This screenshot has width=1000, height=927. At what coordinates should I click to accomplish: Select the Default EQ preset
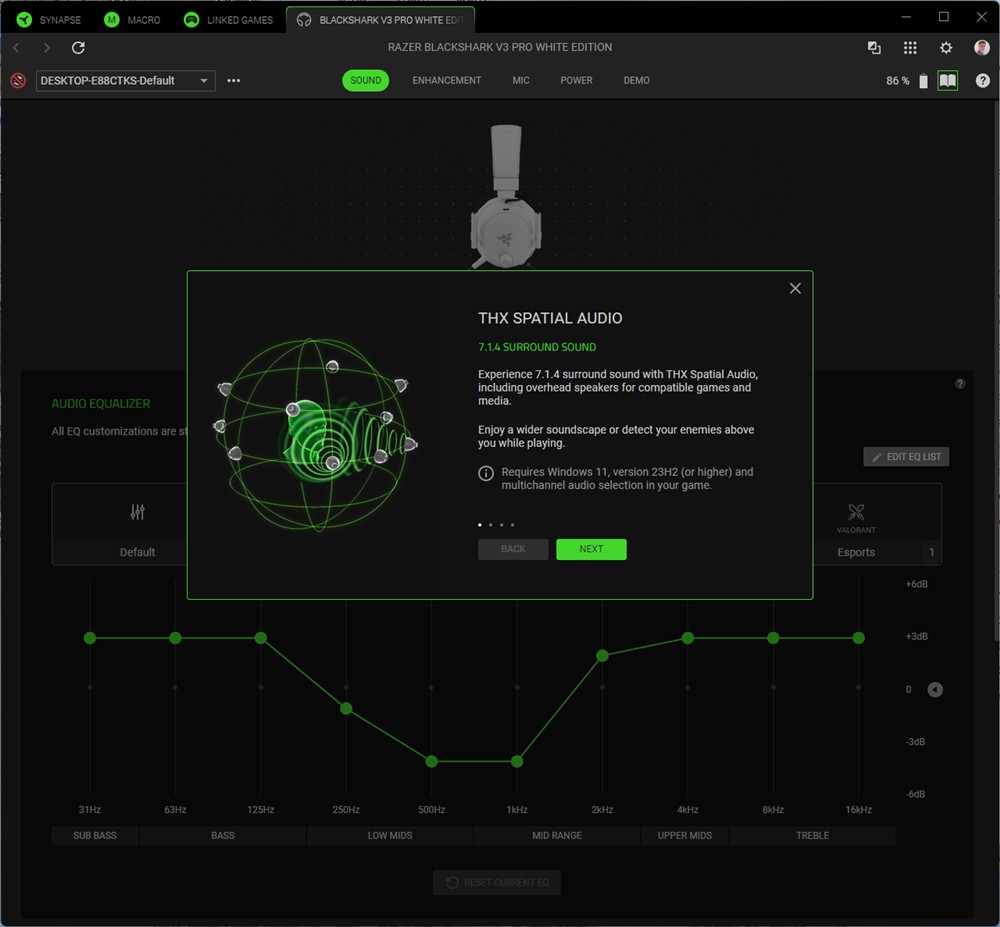click(137, 525)
